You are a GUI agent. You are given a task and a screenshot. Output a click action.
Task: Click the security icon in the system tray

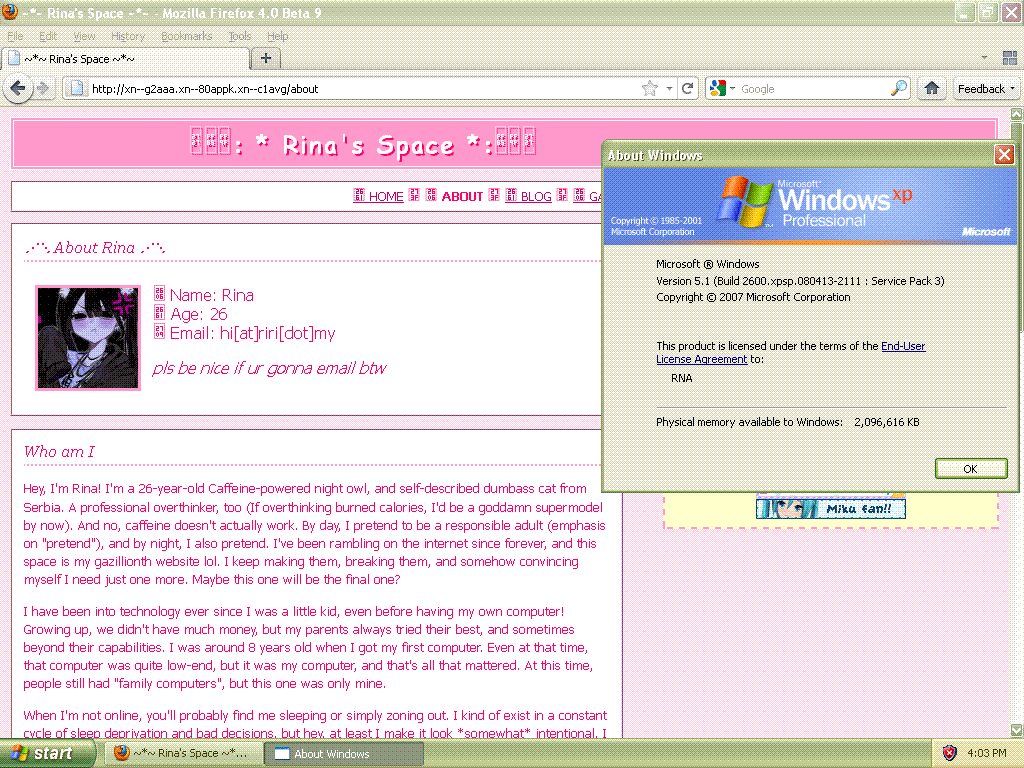point(948,752)
